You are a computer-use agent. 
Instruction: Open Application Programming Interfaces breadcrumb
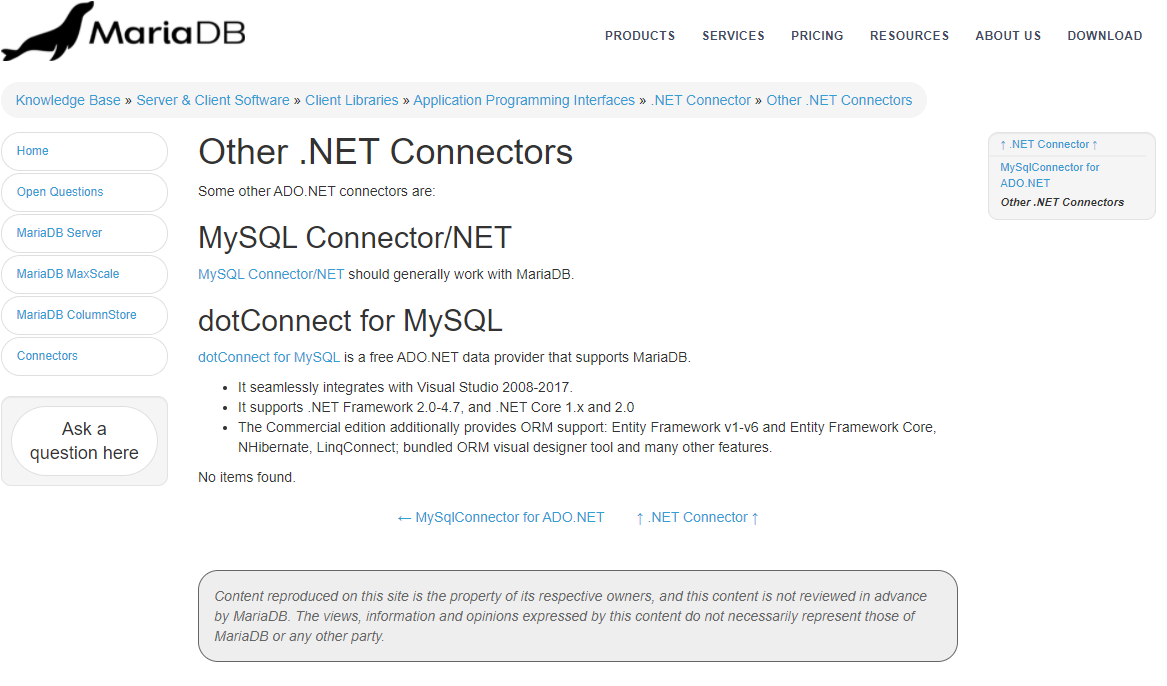[524, 100]
